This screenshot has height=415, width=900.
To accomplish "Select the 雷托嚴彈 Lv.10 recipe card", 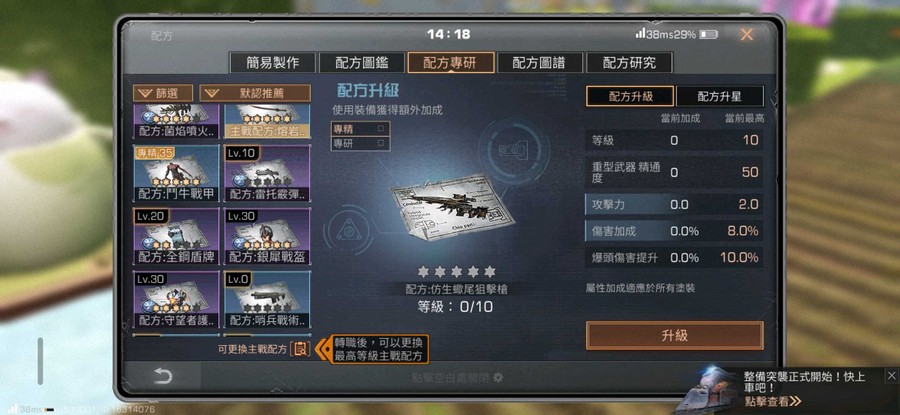I will point(267,173).
